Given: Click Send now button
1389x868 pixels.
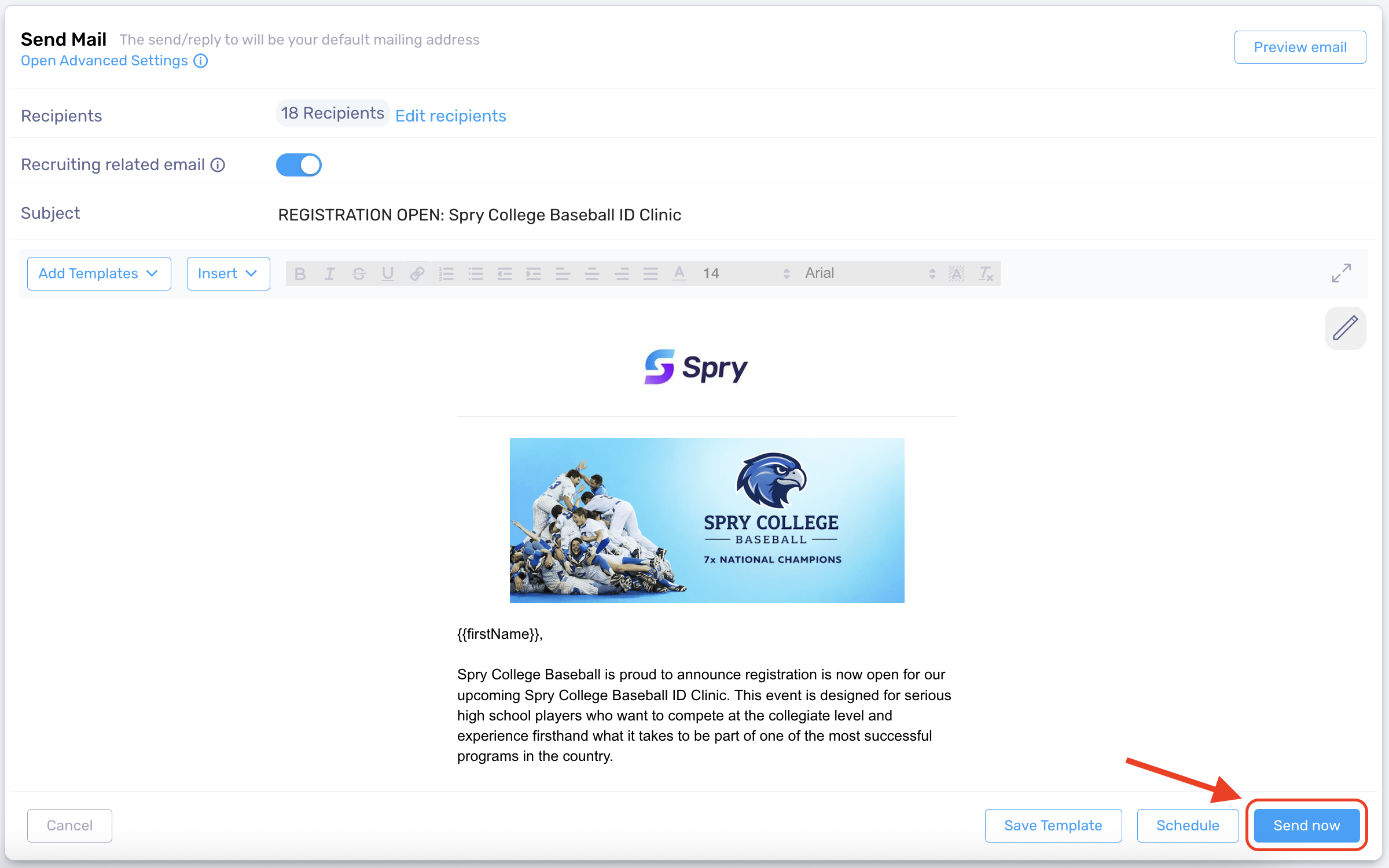Looking at the screenshot, I should click(x=1307, y=825).
